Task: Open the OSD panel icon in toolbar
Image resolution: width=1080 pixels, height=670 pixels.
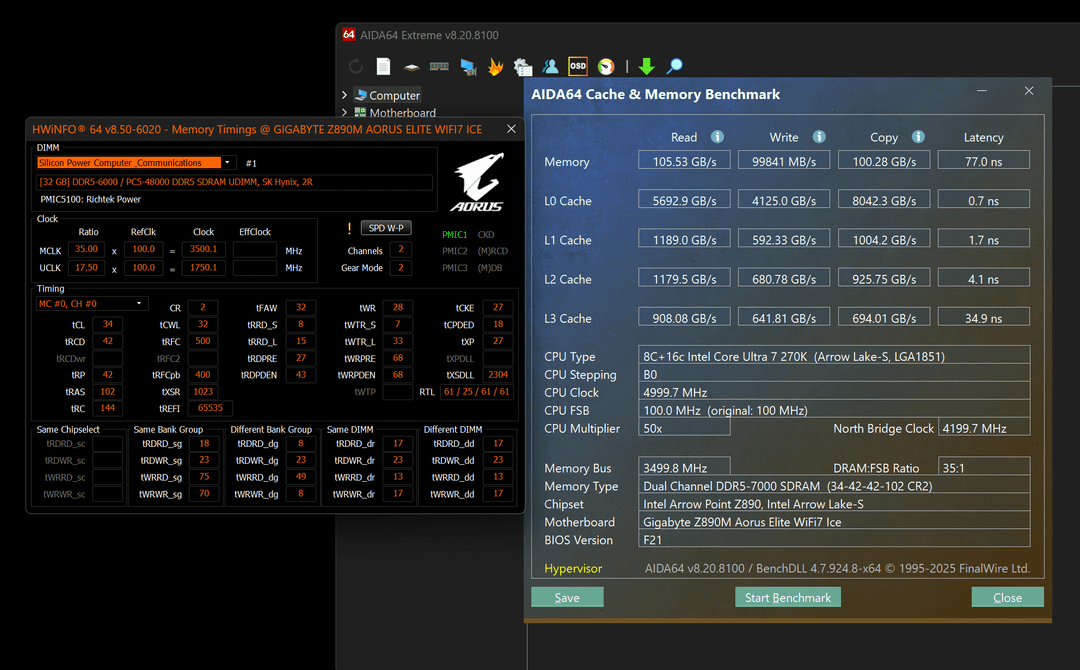Action: tap(578, 66)
